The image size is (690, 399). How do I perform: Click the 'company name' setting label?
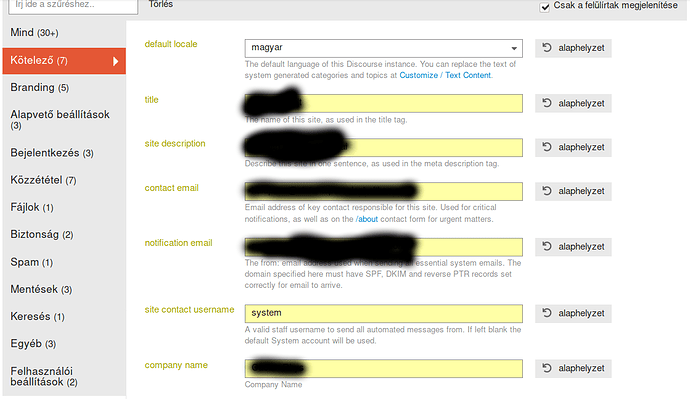click(x=176, y=365)
